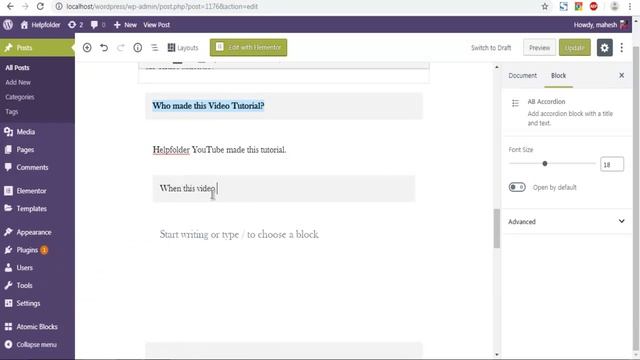This screenshot has height=360, width=640.
Task: Click Collapse menu
Action: pyautogui.click(x=37, y=344)
